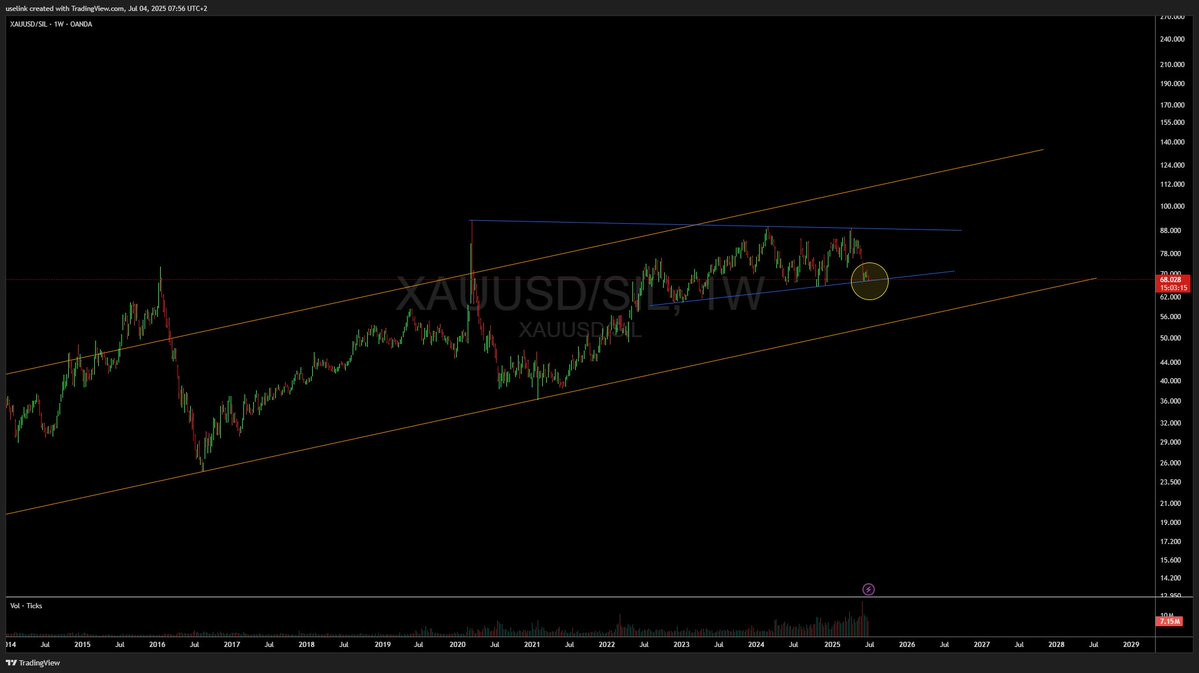This screenshot has width=1199, height=673.
Task: Click the 112.000 price axis label
Action: (1172, 184)
